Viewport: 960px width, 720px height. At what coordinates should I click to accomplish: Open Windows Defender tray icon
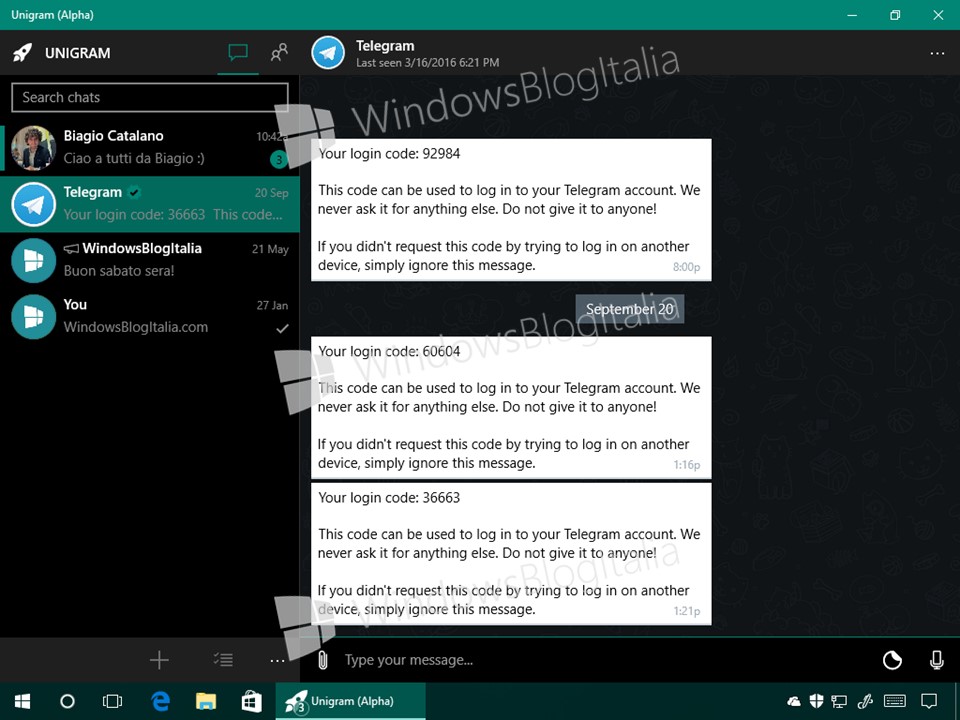click(x=816, y=702)
